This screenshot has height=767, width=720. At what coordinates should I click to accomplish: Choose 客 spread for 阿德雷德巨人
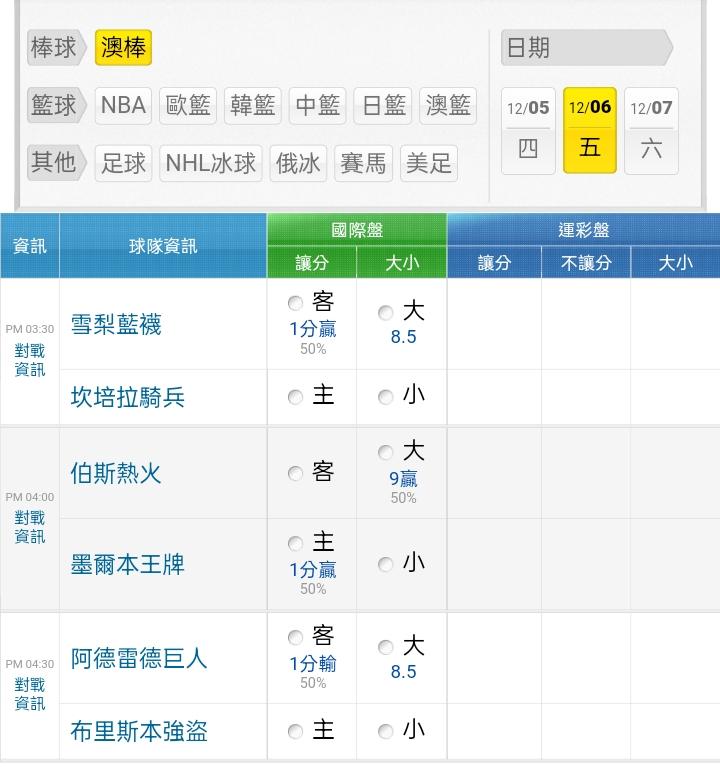(295, 637)
